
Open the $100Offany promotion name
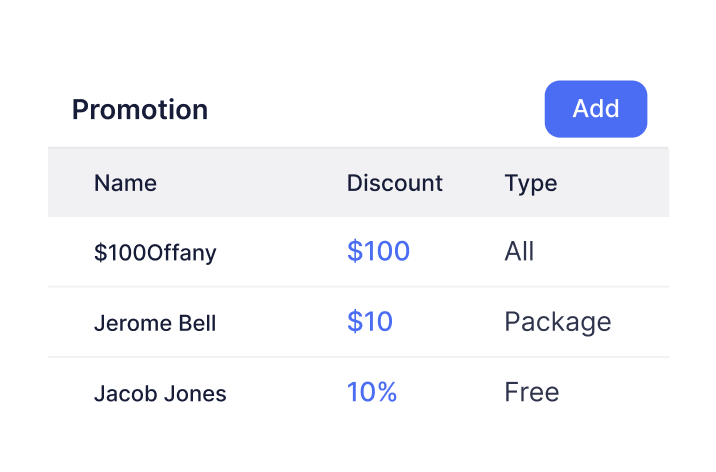pyautogui.click(x=155, y=253)
